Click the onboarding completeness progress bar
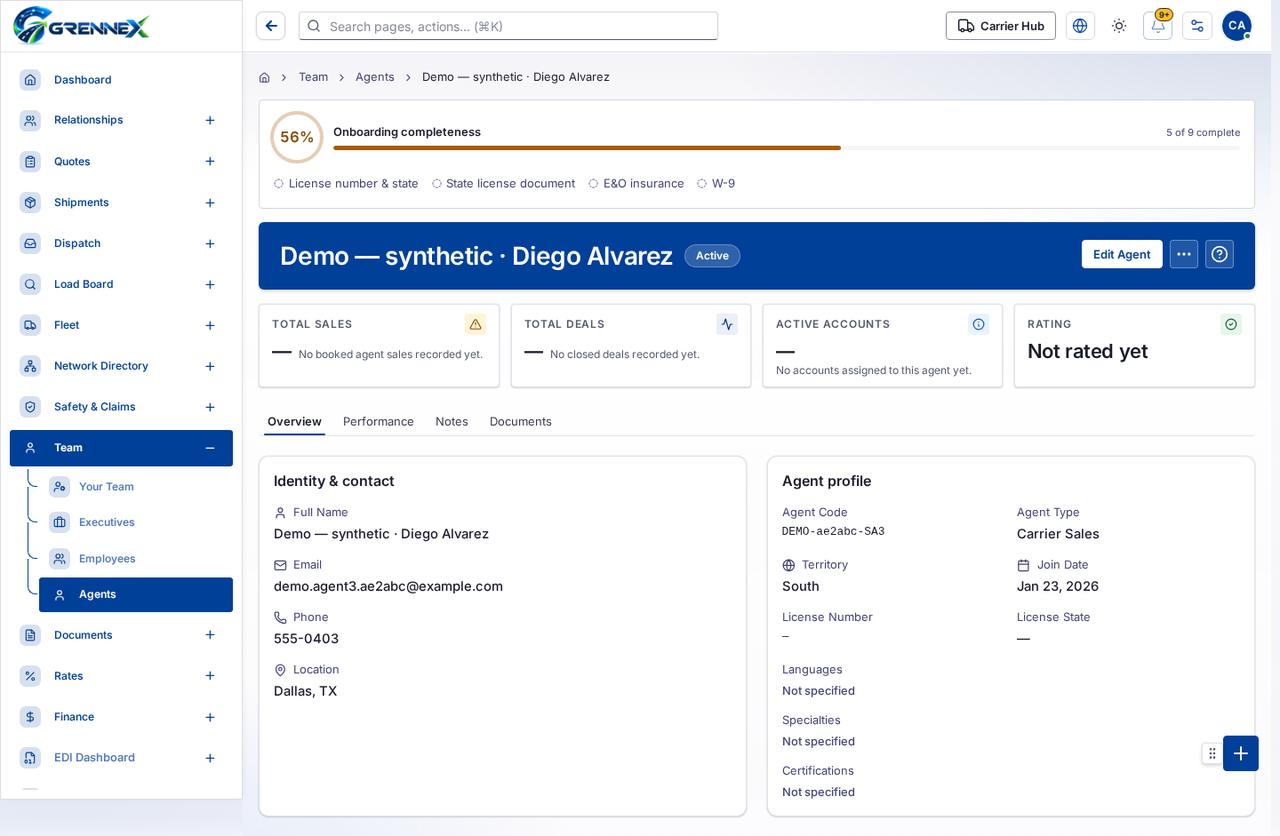Viewport: 1280px width, 836px height. (786, 148)
